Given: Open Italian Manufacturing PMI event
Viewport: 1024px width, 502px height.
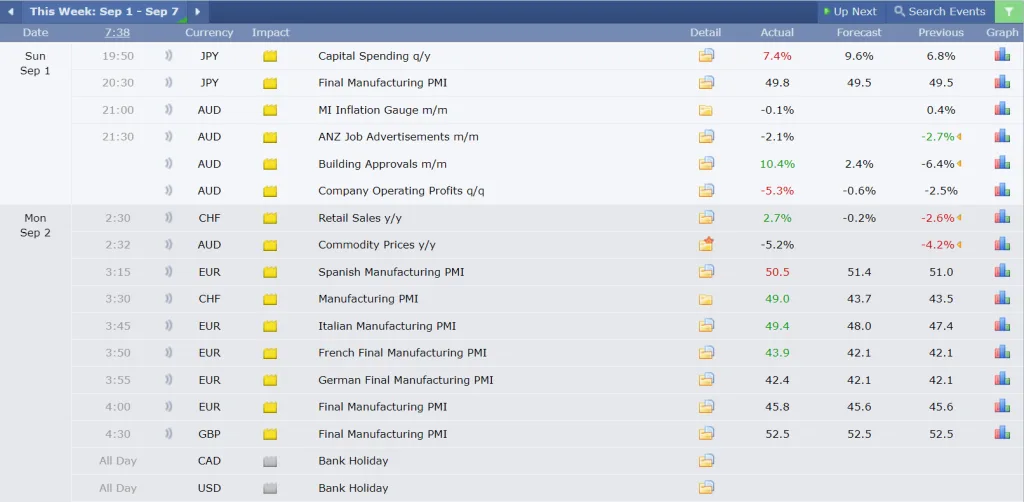Looking at the screenshot, I should pyautogui.click(x=386, y=326).
